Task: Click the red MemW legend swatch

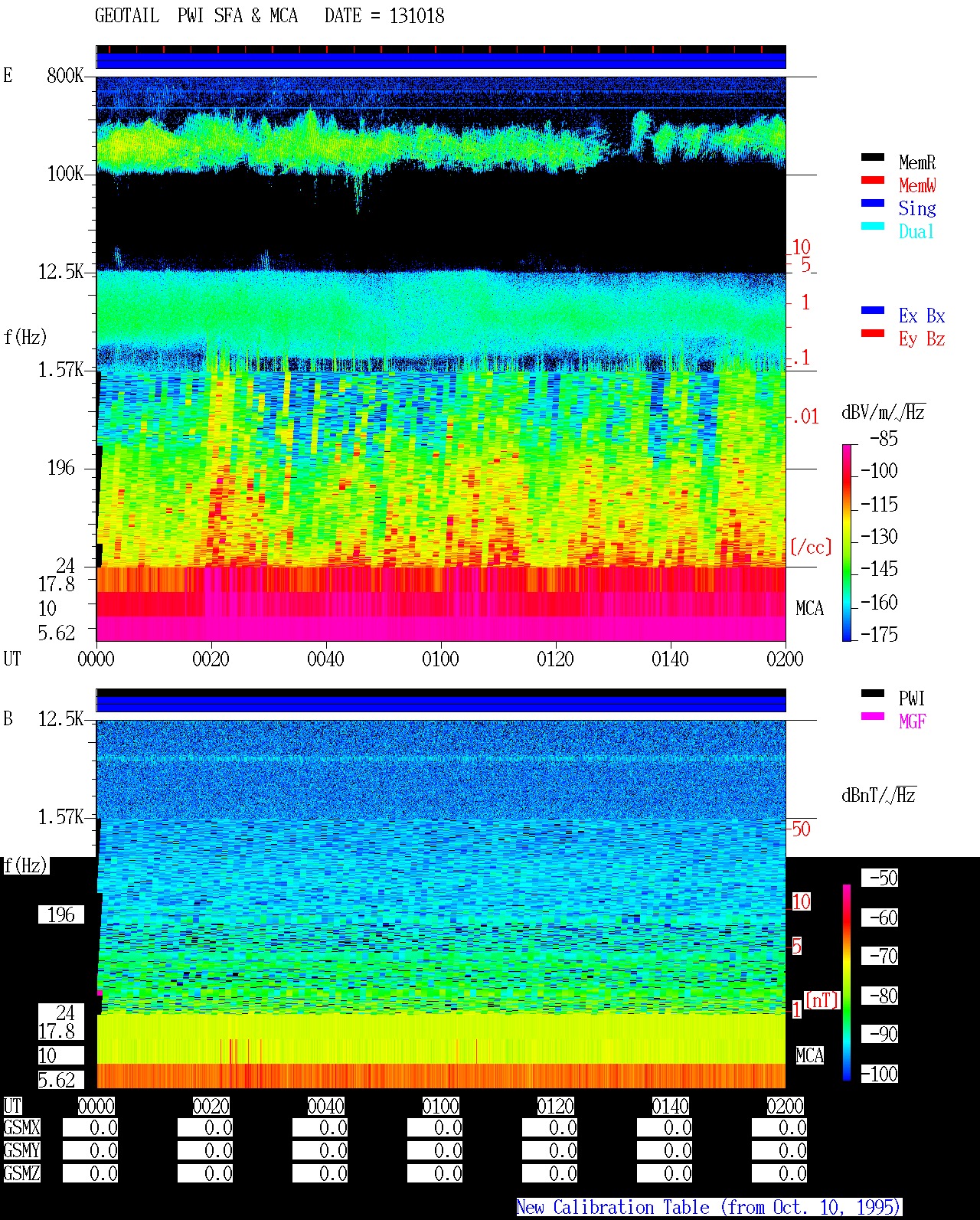Action: (x=873, y=181)
